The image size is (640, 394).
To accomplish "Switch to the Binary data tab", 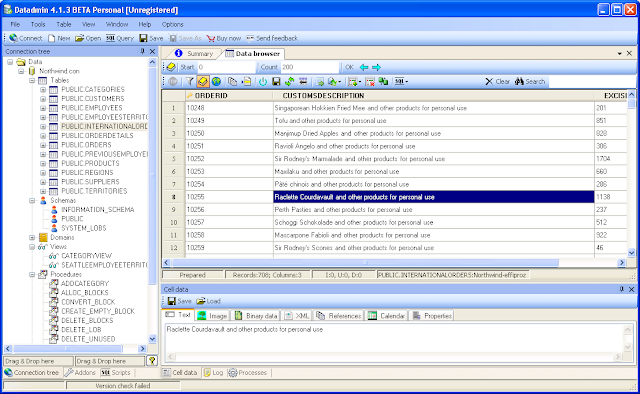I will click(257, 316).
